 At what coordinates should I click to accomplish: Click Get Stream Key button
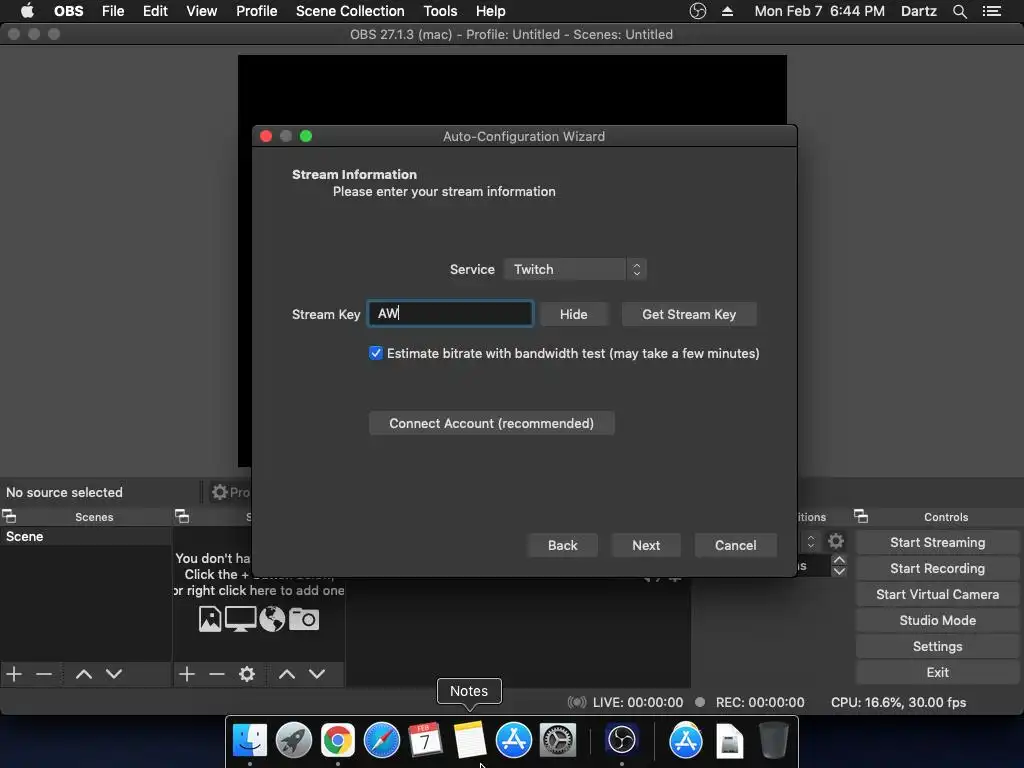click(x=689, y=314)
